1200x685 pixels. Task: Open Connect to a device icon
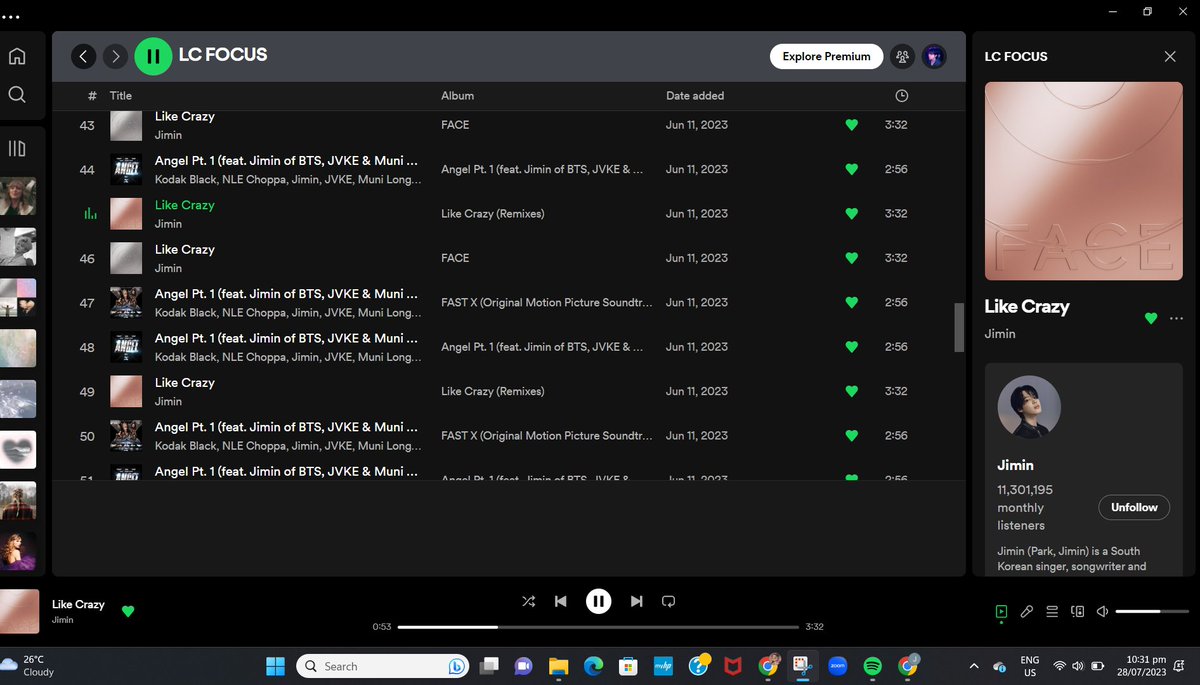click(x=1078, y=611)
